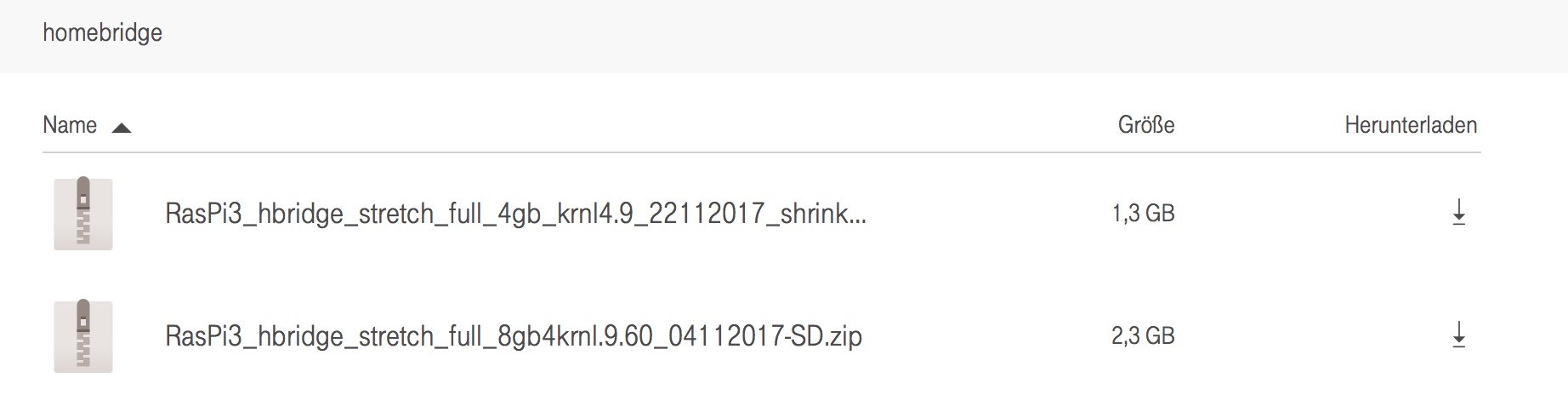This screenshot has width=1568, height=412.
Task: Click the homebridge folder title
Action: pyautogui.click(x=102, y=32)
